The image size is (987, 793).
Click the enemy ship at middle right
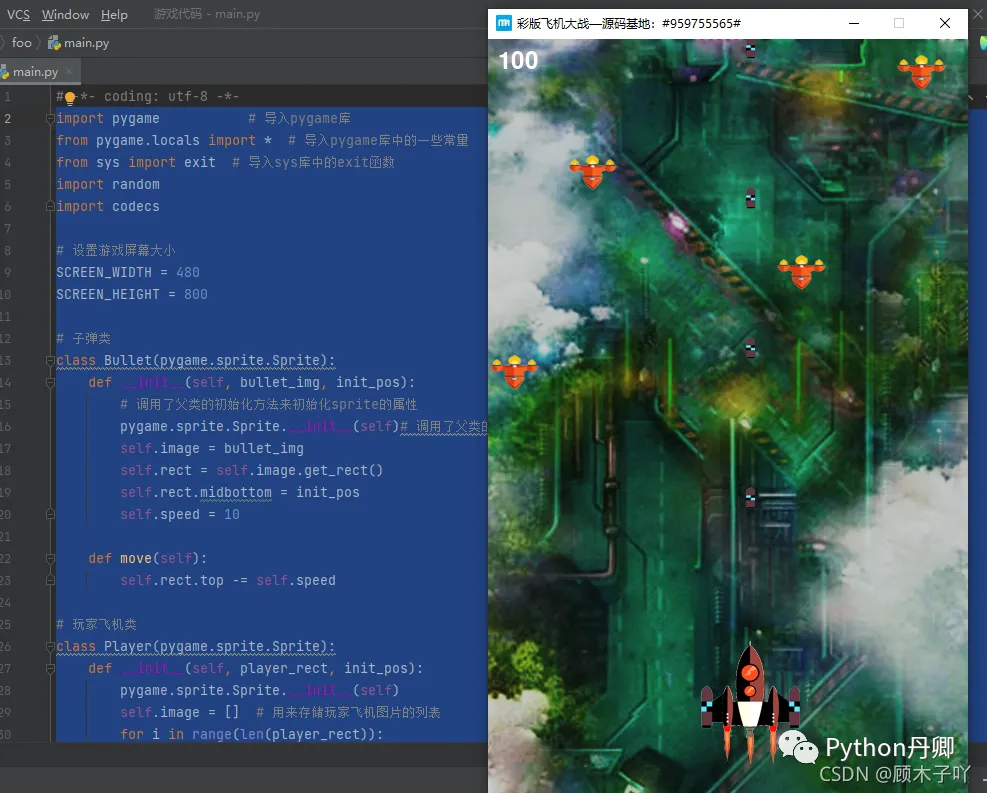point(801,272)
